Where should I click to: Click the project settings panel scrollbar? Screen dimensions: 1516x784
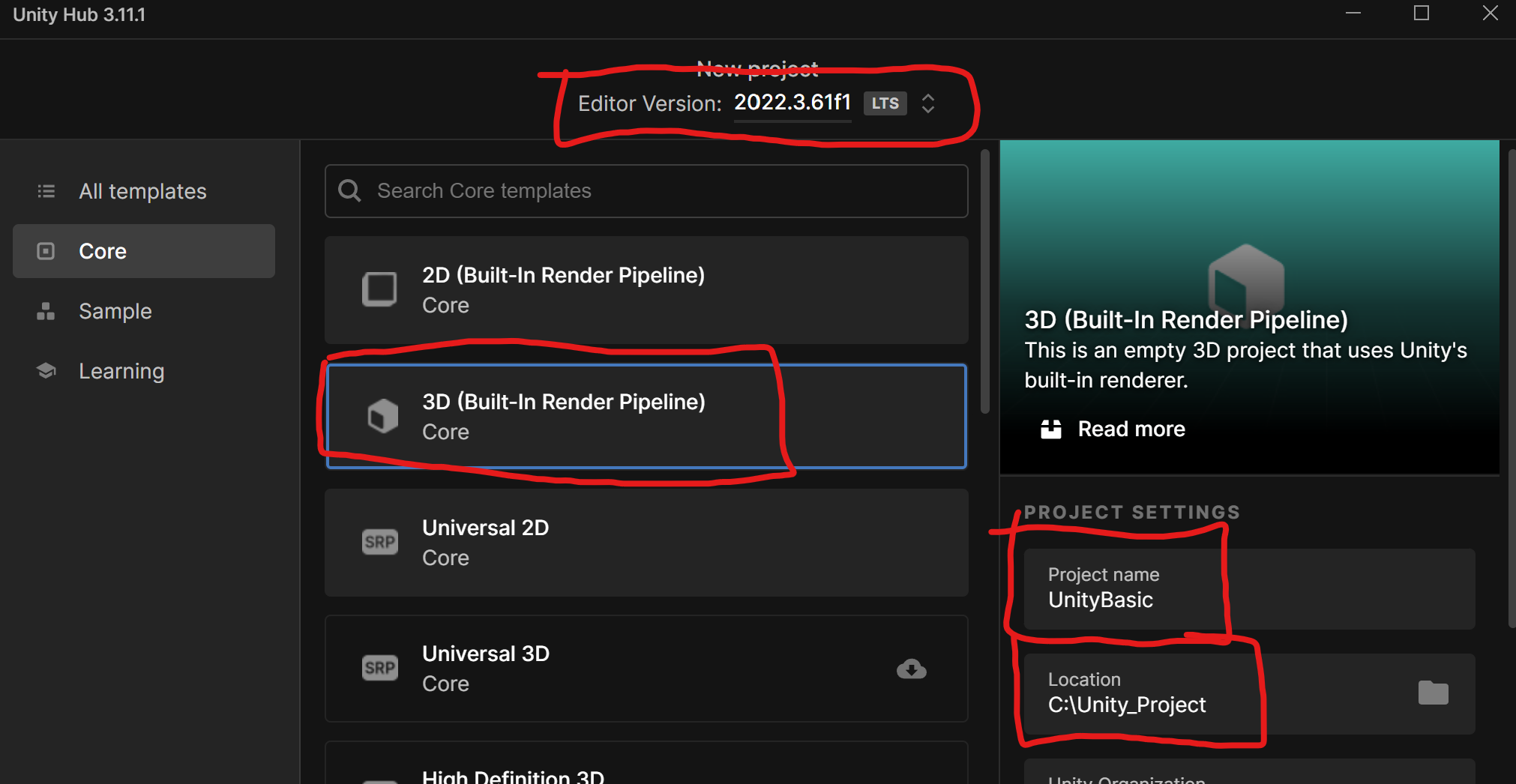pos(1512,388)
